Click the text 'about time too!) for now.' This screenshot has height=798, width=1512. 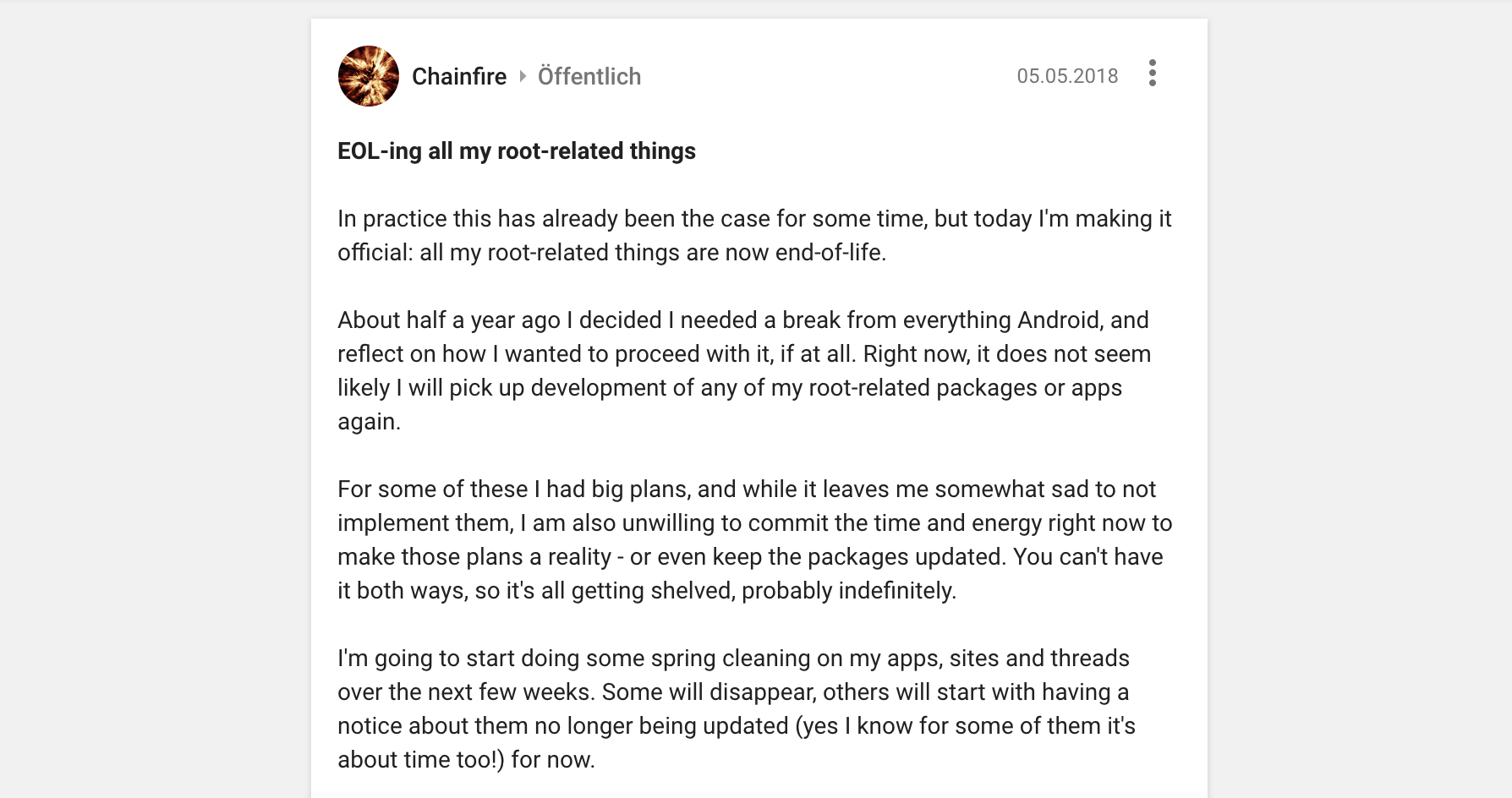466,760
